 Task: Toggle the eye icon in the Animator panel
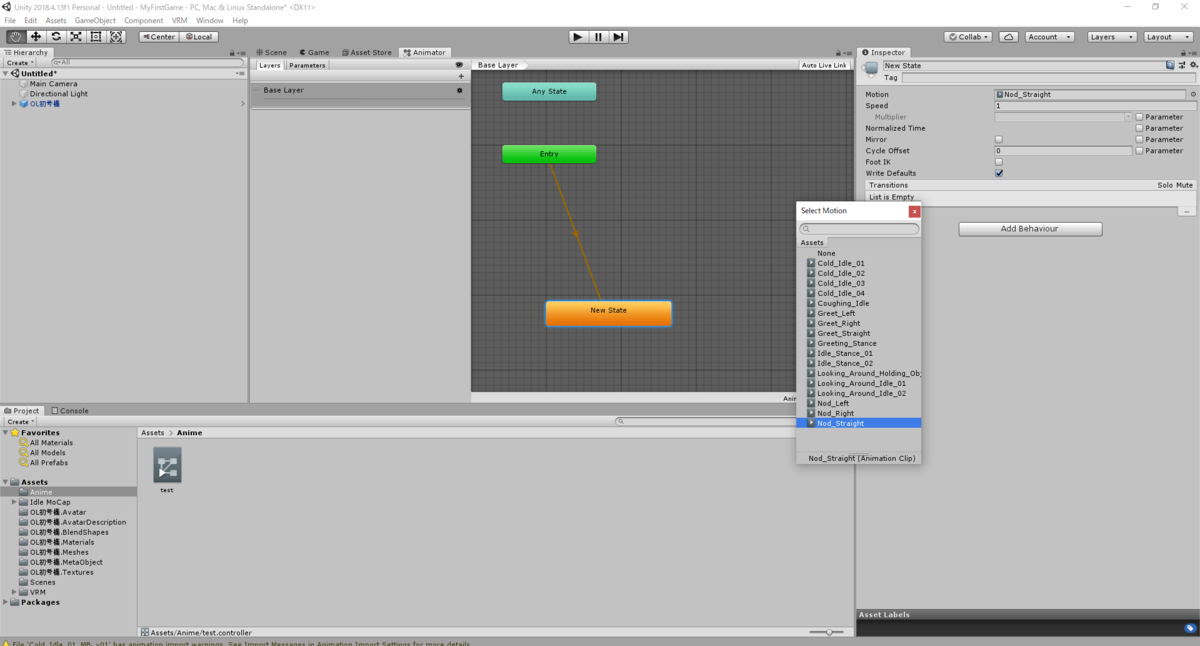[460, 65]
